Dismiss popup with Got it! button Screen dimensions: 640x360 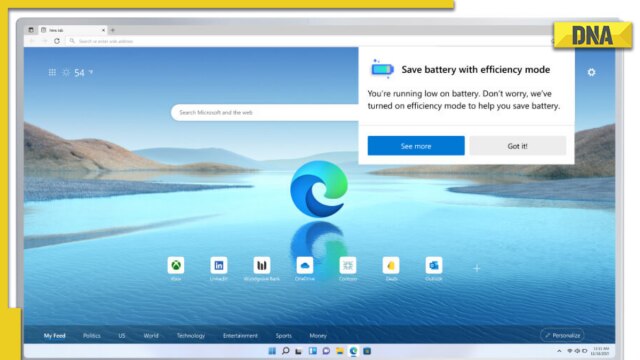(x=518, y=146)
